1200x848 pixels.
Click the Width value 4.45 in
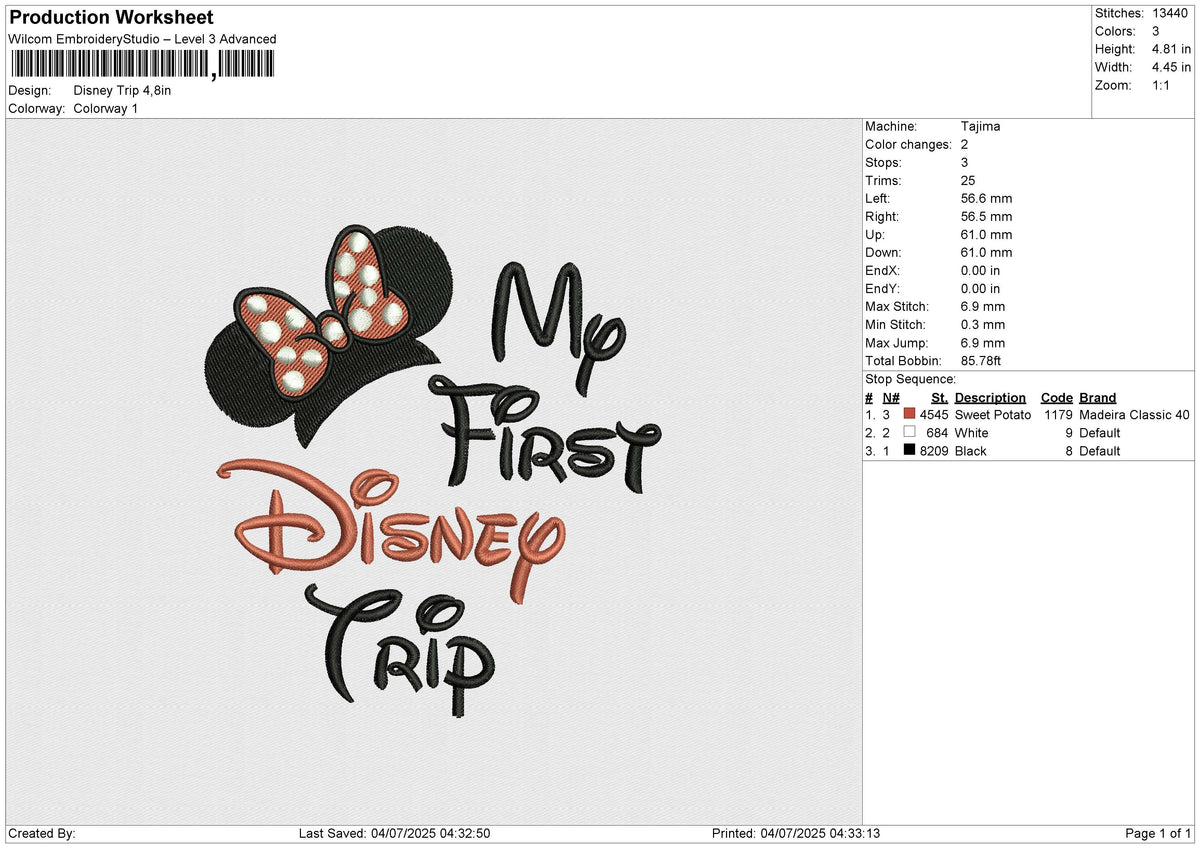[1171, 67]
